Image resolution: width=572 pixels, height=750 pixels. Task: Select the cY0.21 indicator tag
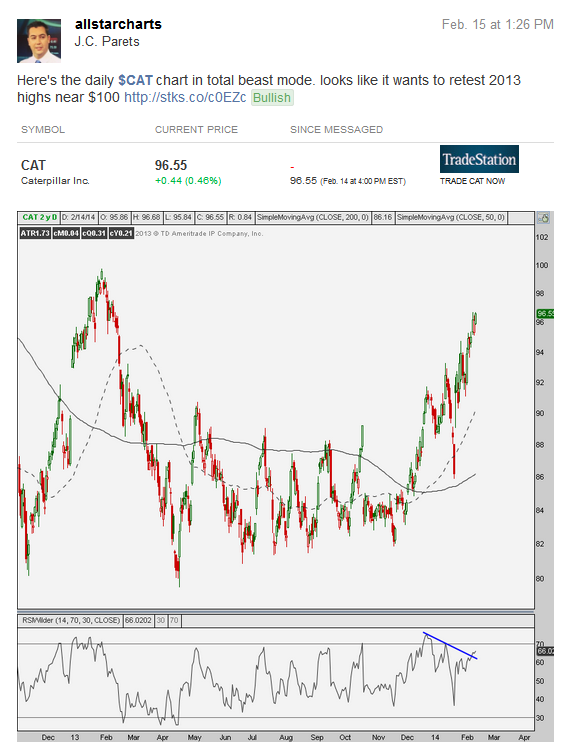pos(121,233)
